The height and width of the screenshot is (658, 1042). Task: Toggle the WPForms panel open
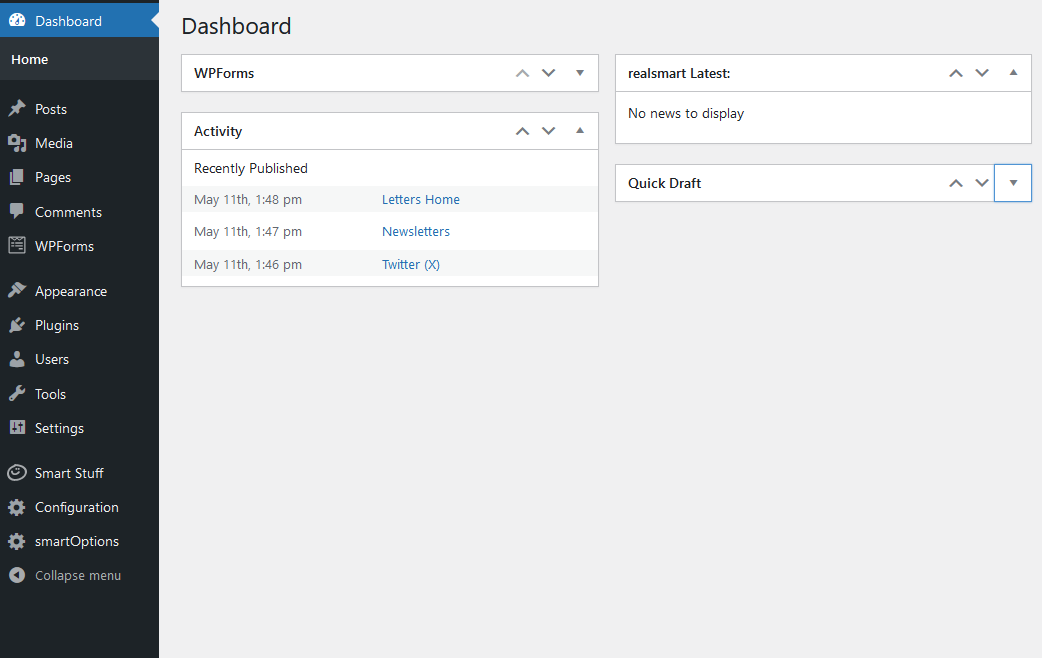(580, 73)
